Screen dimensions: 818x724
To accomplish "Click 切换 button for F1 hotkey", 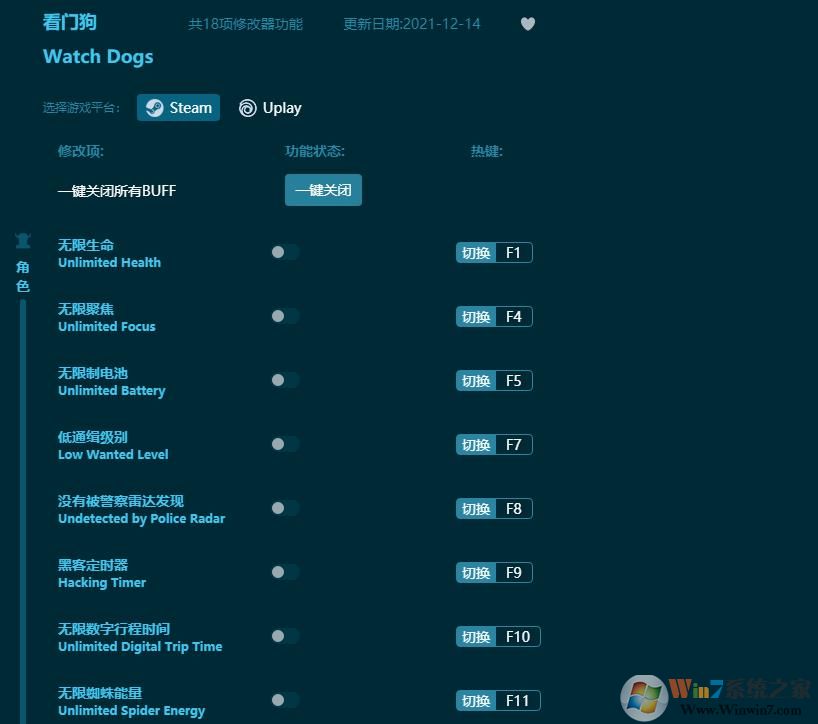I will click(x=476, y=253).
